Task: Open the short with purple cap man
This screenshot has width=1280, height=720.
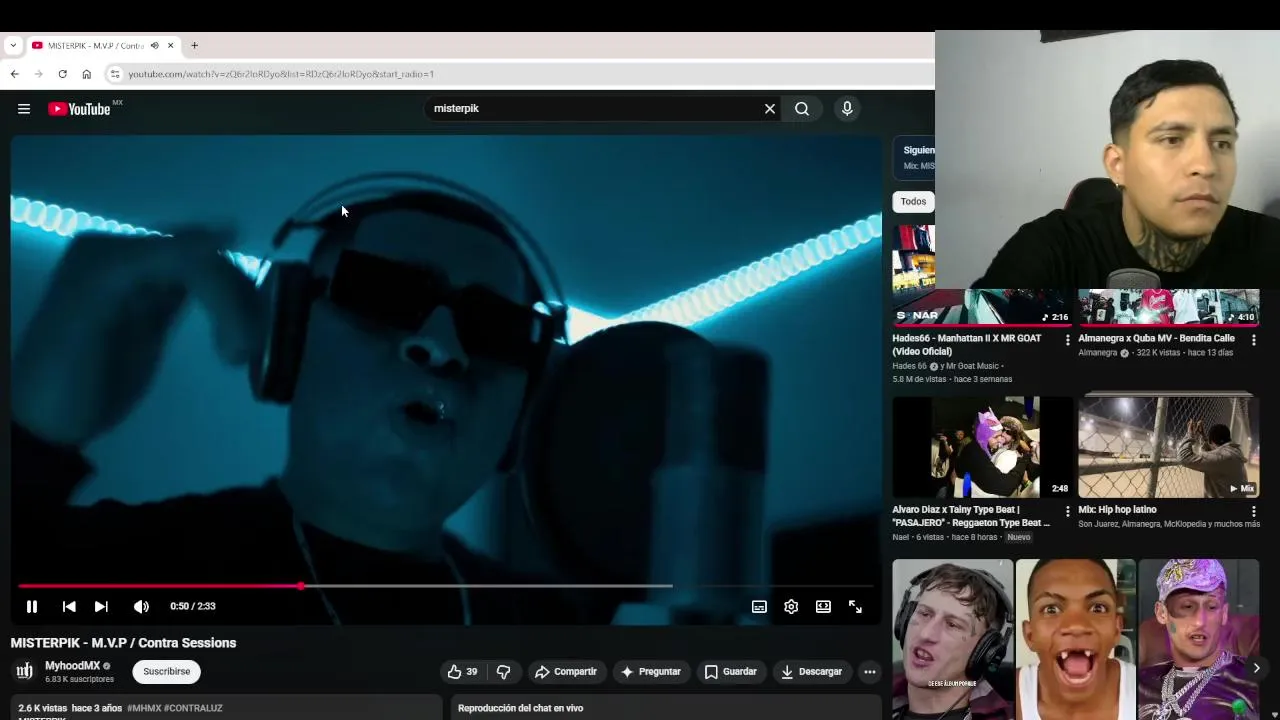Action: point(1198,639)
